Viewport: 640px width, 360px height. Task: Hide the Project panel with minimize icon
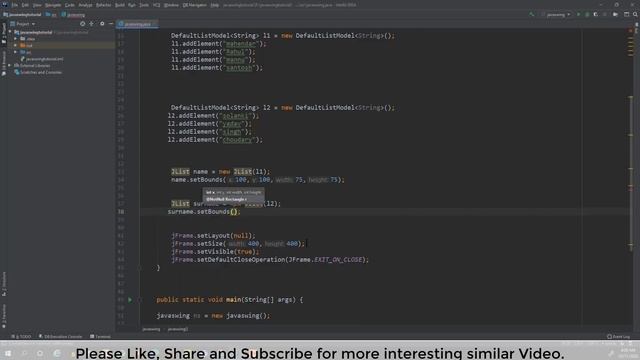point(111,24)
